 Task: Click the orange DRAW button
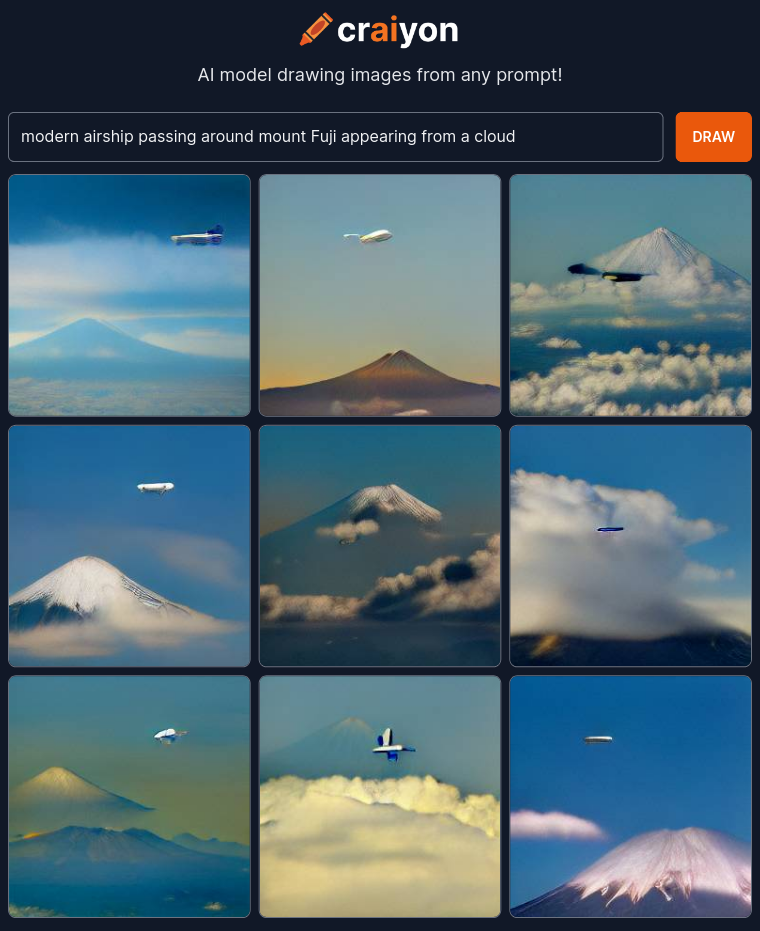tap(713, 137)
